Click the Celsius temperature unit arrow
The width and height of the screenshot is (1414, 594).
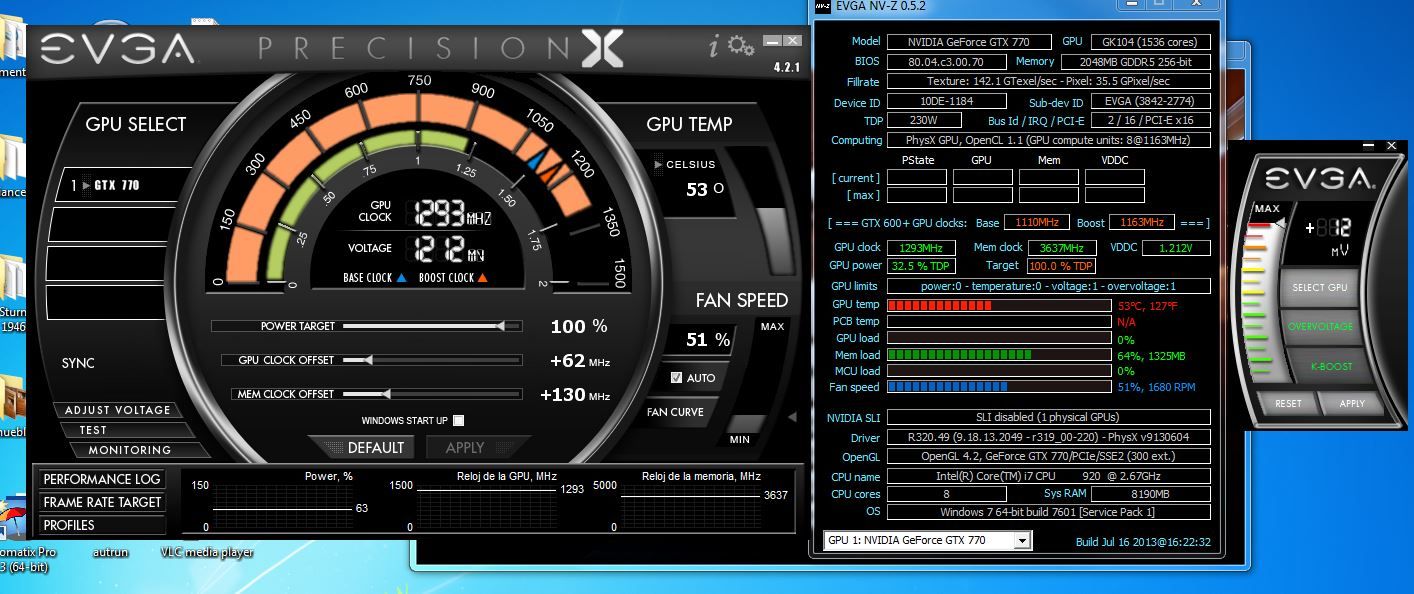(657, 165)
